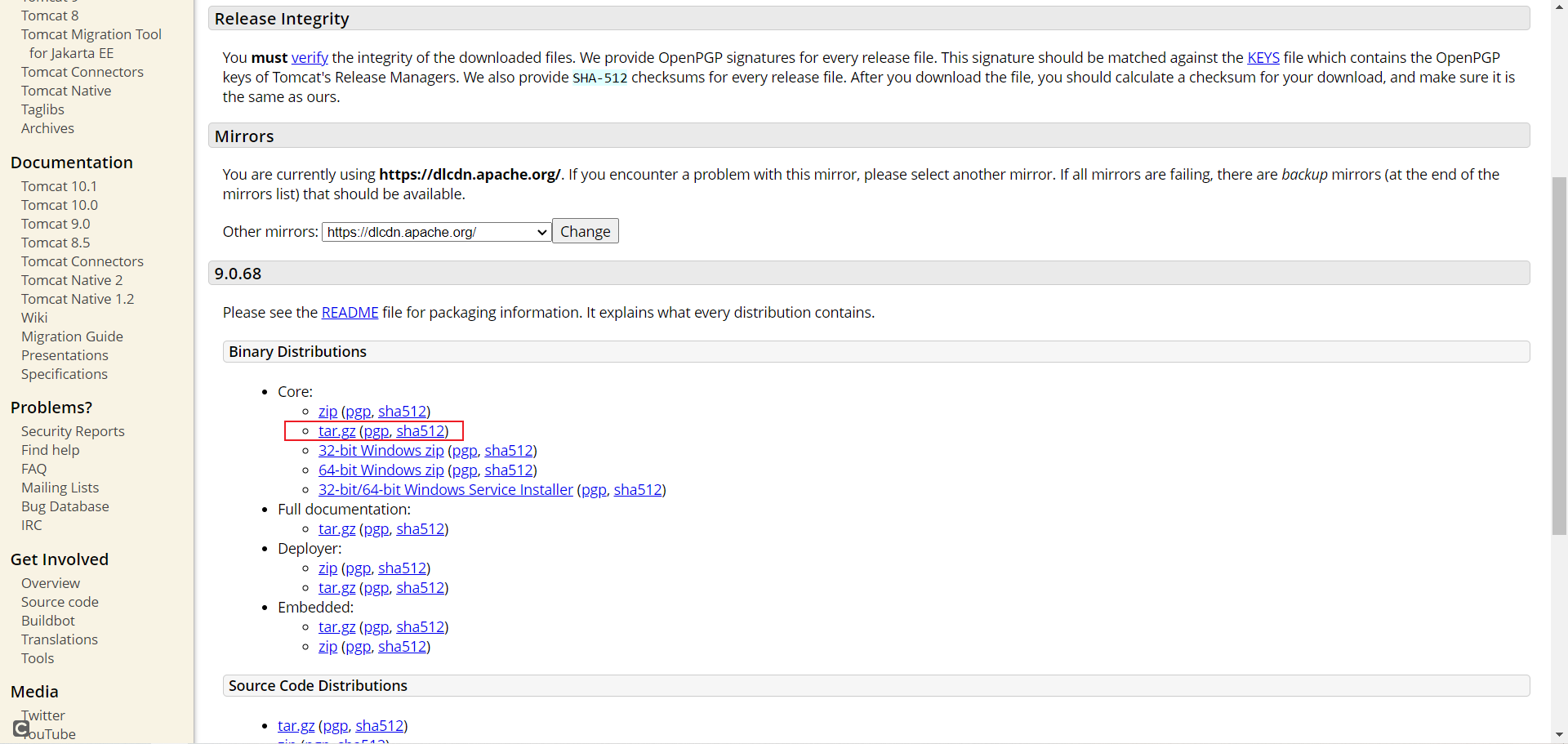
Task: Open Mailing Lists
Action: click(x=60, y=488)
